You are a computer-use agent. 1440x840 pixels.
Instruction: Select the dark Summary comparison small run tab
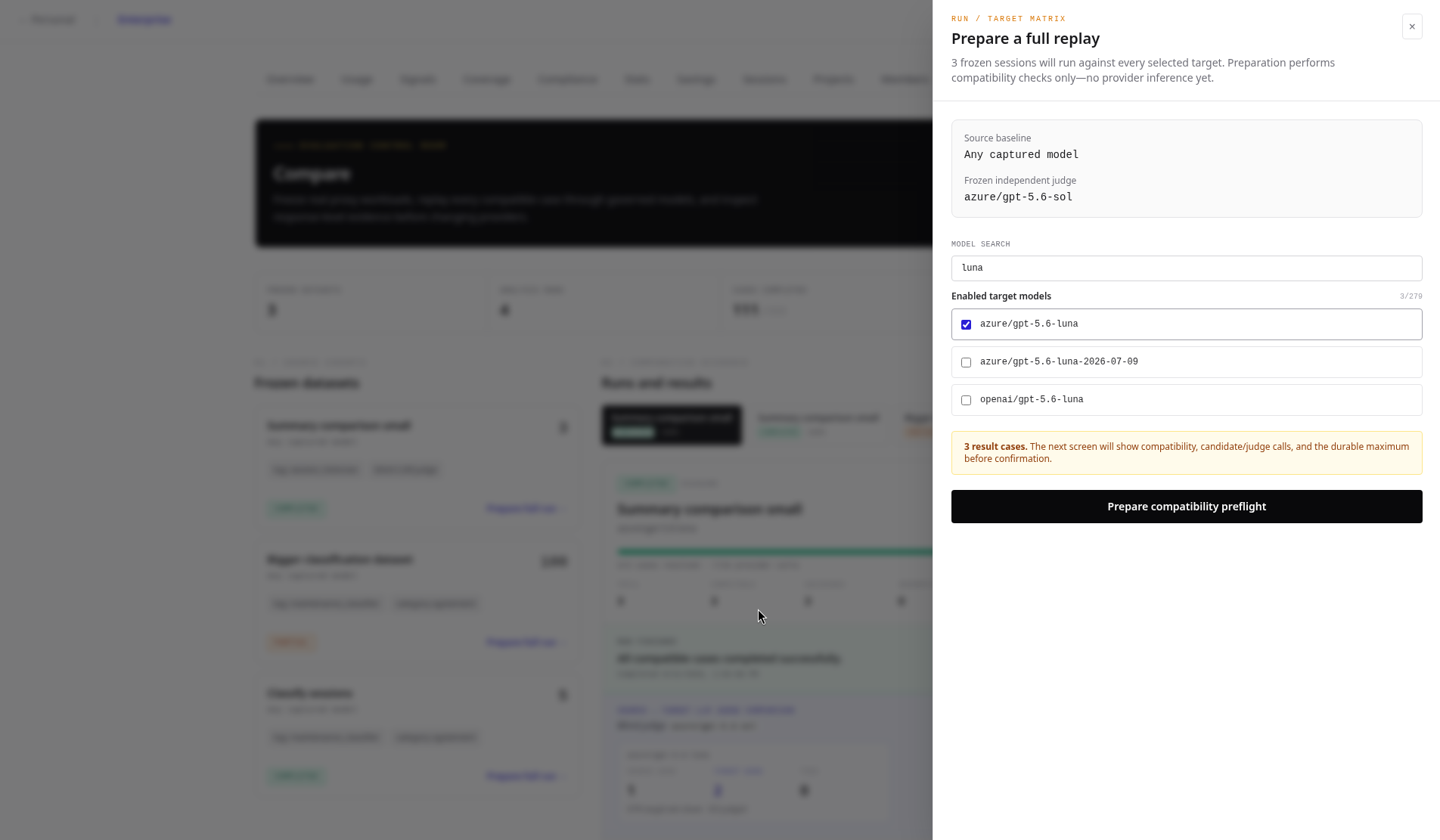click(x=672, y=425)
